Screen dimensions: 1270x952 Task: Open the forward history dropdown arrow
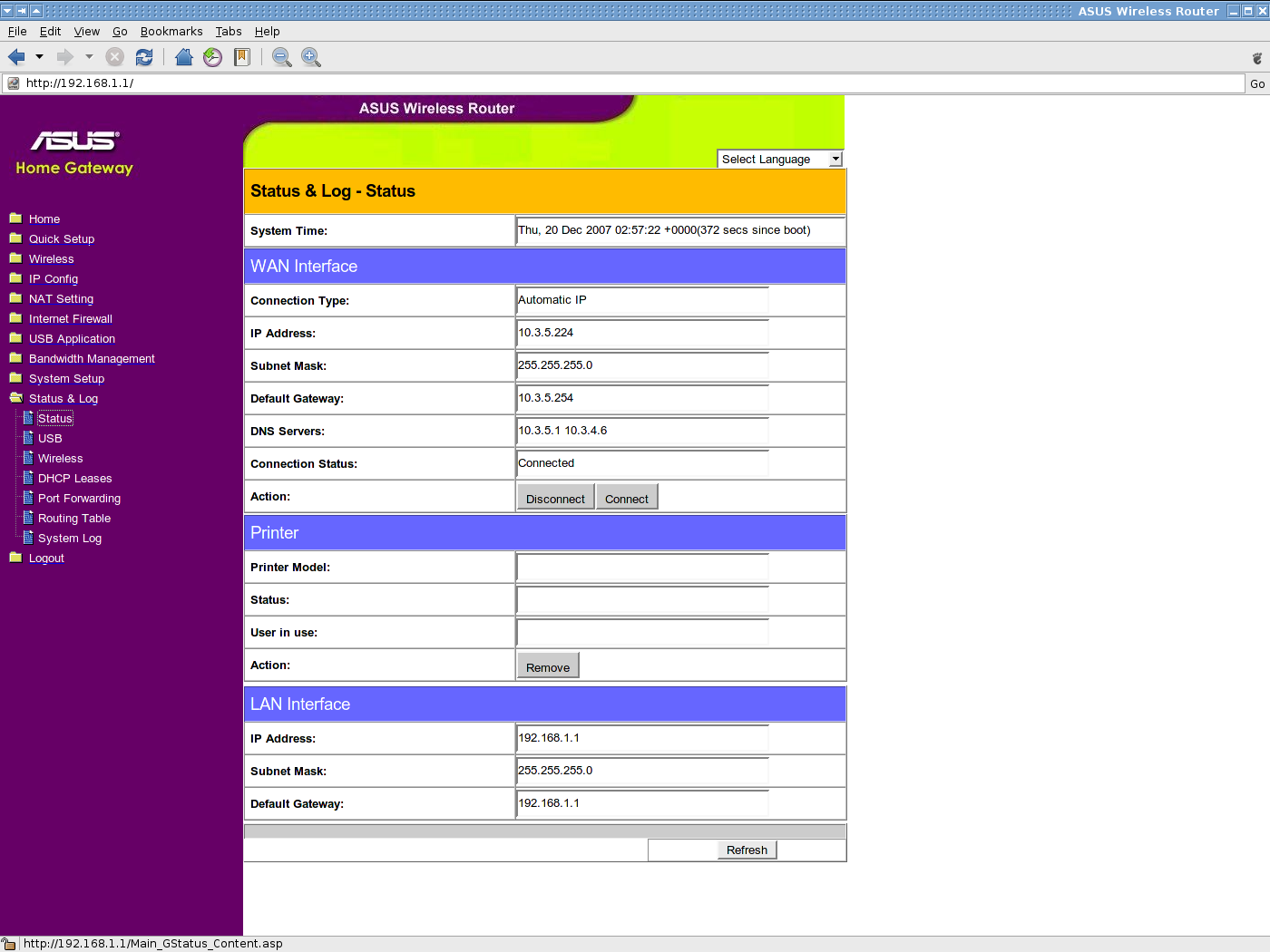pyautogui.click(x=89, y=57)
